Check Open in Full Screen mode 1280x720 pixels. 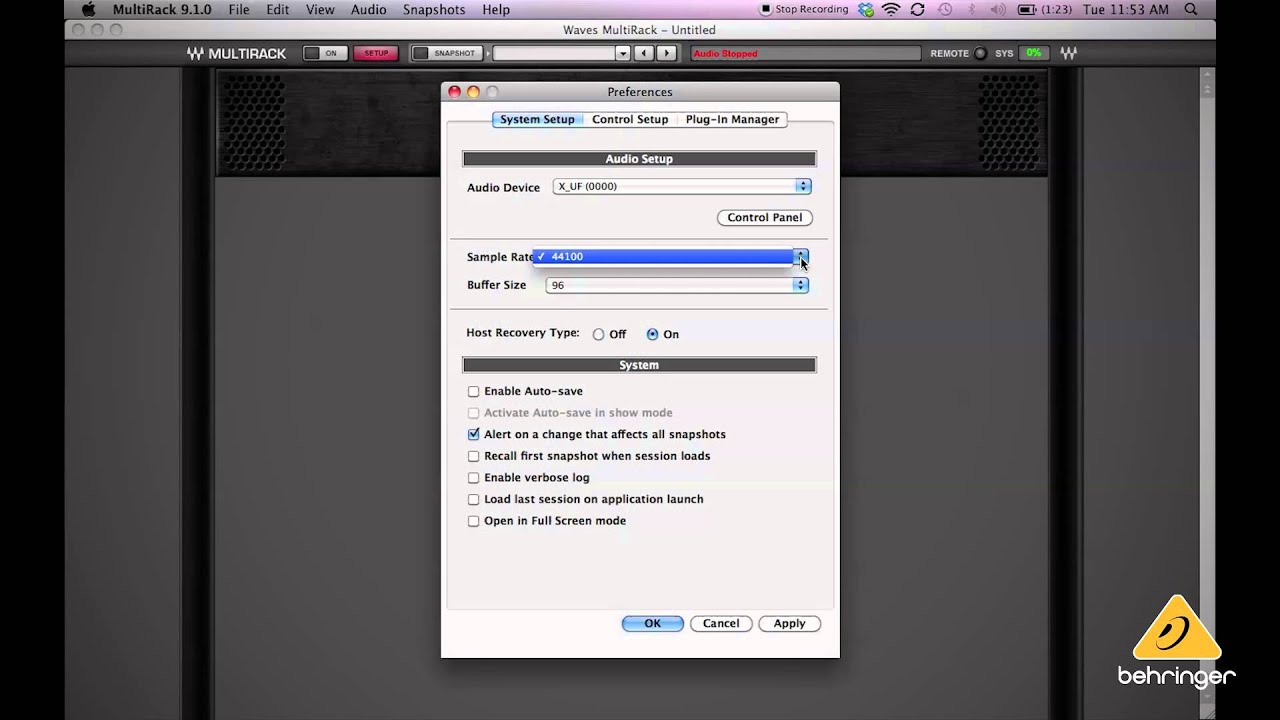(x=474, y=521)
